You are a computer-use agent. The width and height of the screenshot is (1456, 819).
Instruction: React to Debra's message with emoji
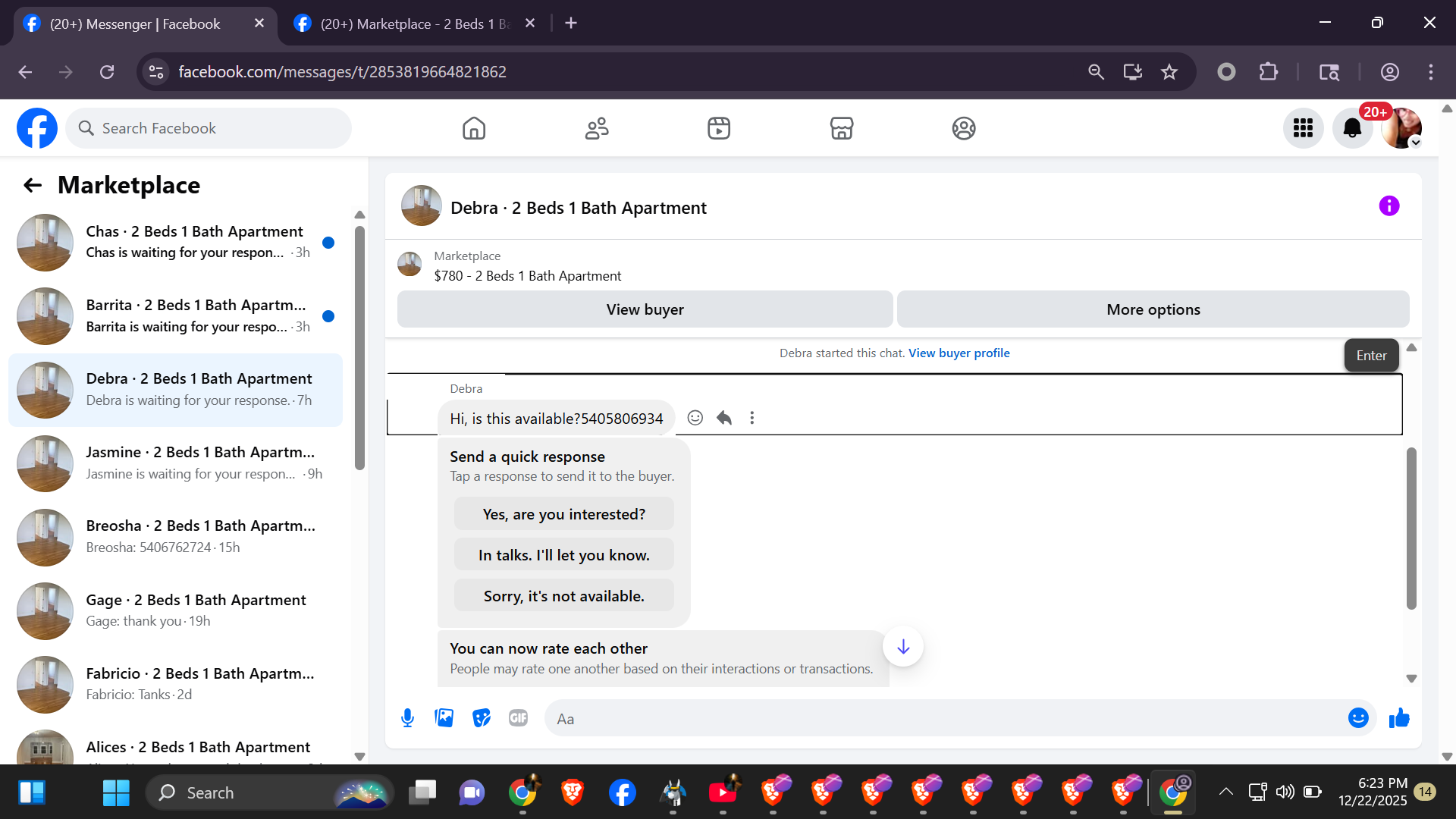(x=695, y=418)
